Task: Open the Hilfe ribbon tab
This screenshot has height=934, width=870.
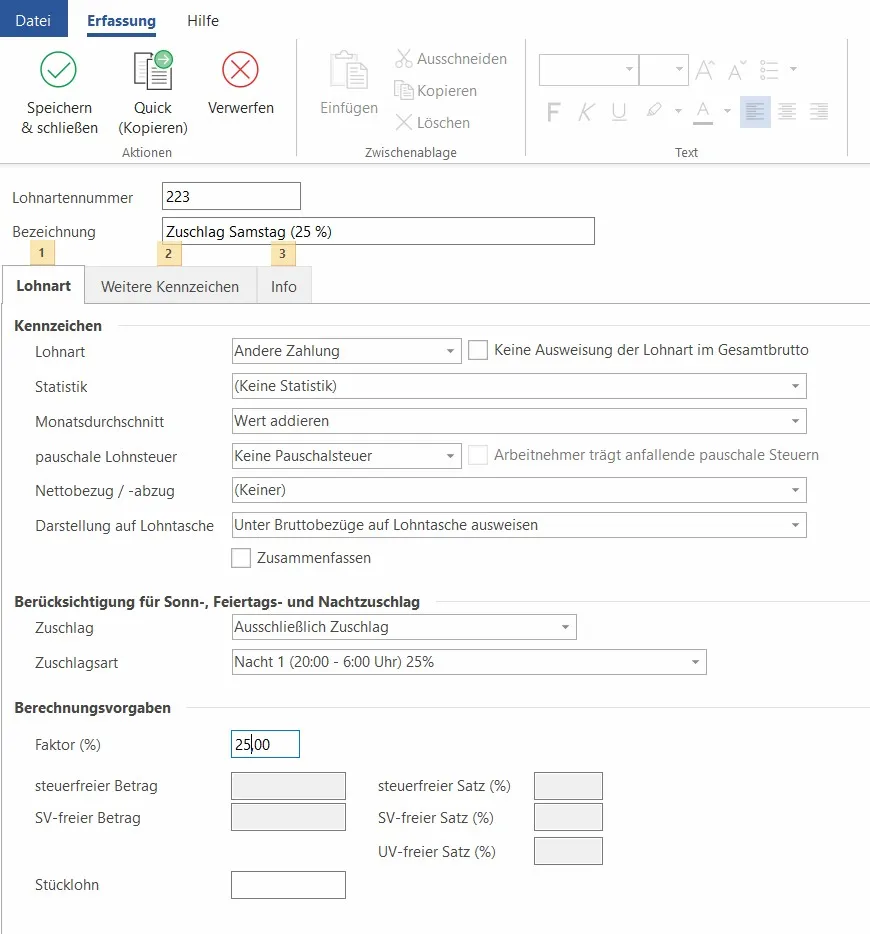Action: click(202, 20)
